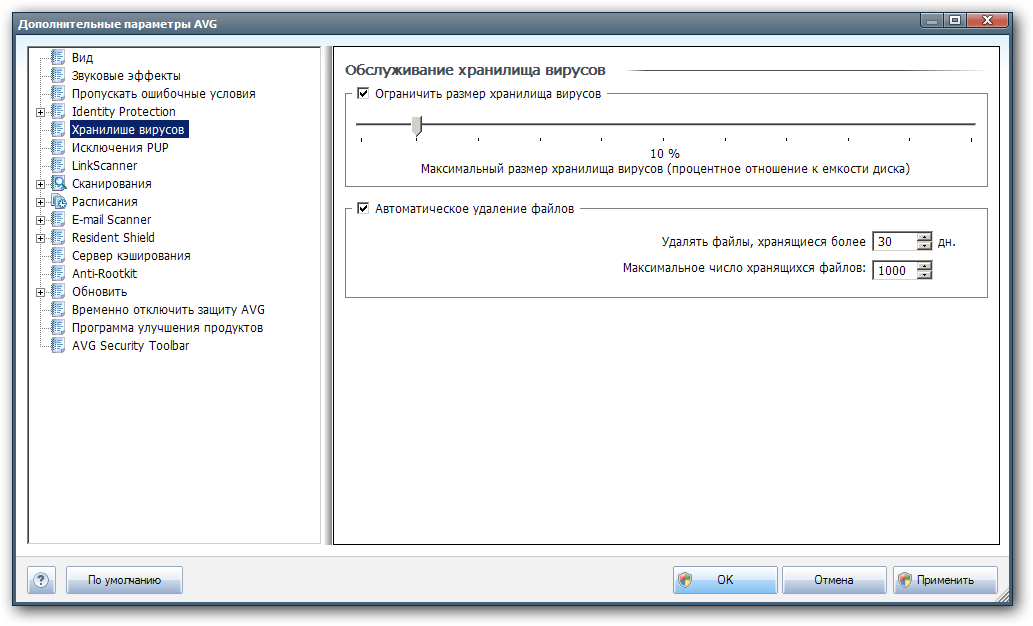Increase maximum files count with up arrow
Viewport: 1033px width, 626px height.
coord(925,266)
